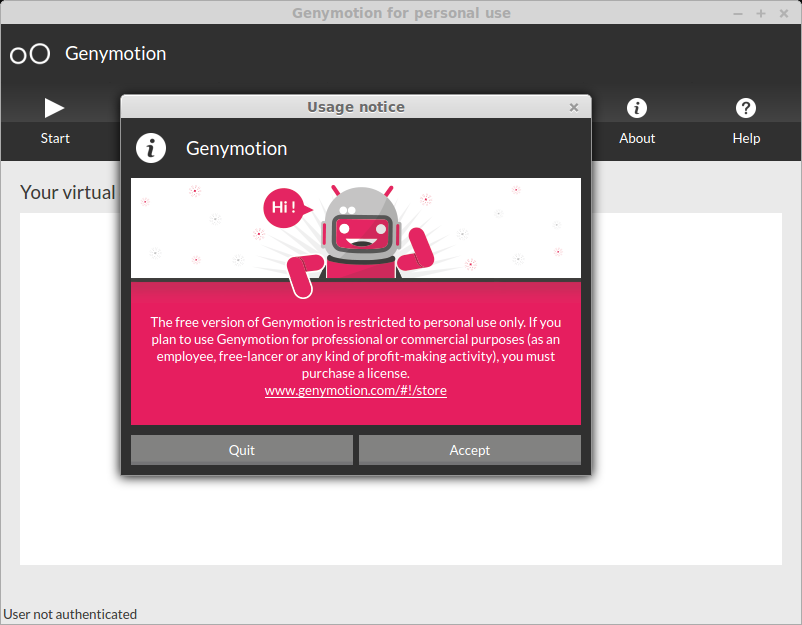This screenshot has width=802, height=625.
Task: Close the Genymotion main window
Action: pos(784,13)
